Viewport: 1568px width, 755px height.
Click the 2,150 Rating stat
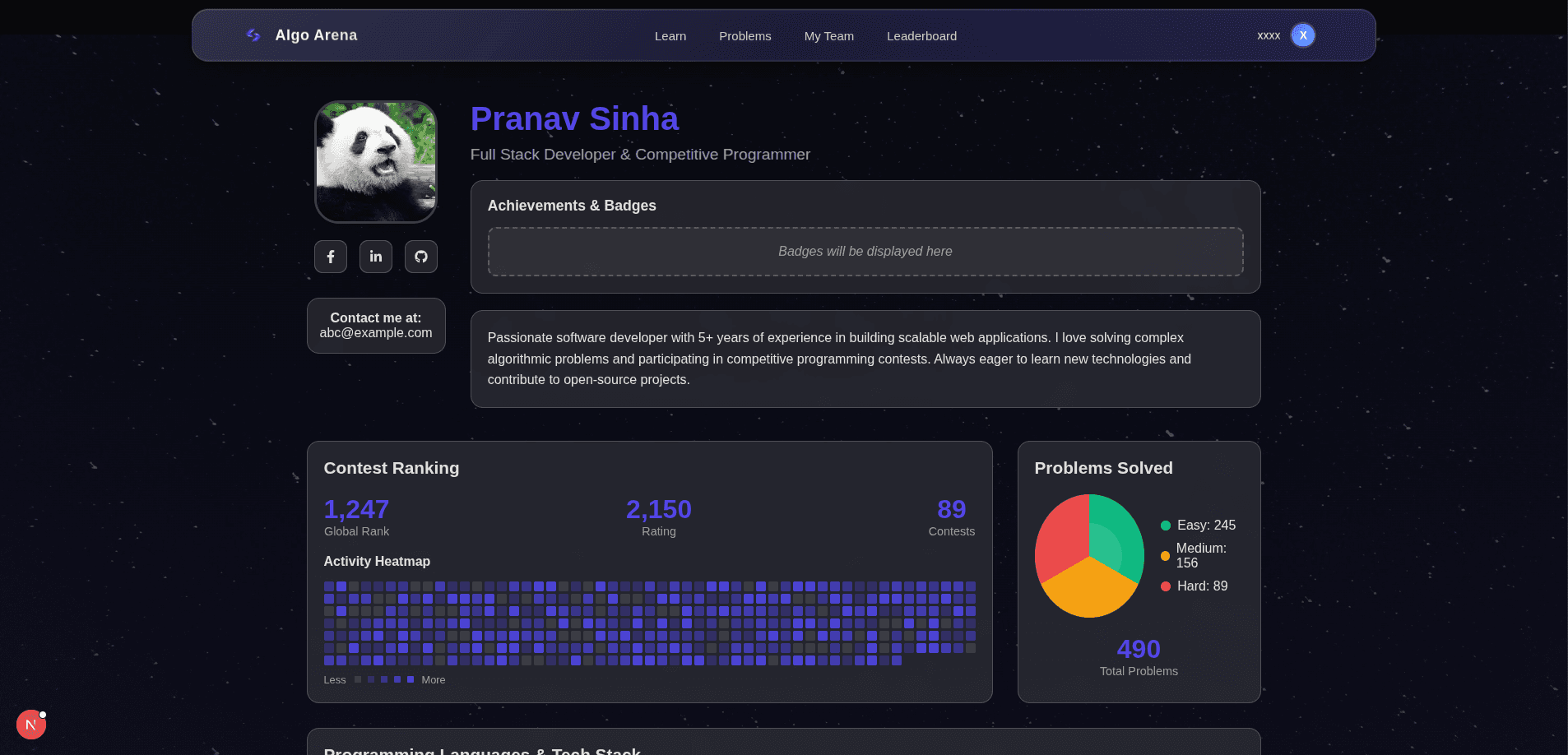coord(658,510)
